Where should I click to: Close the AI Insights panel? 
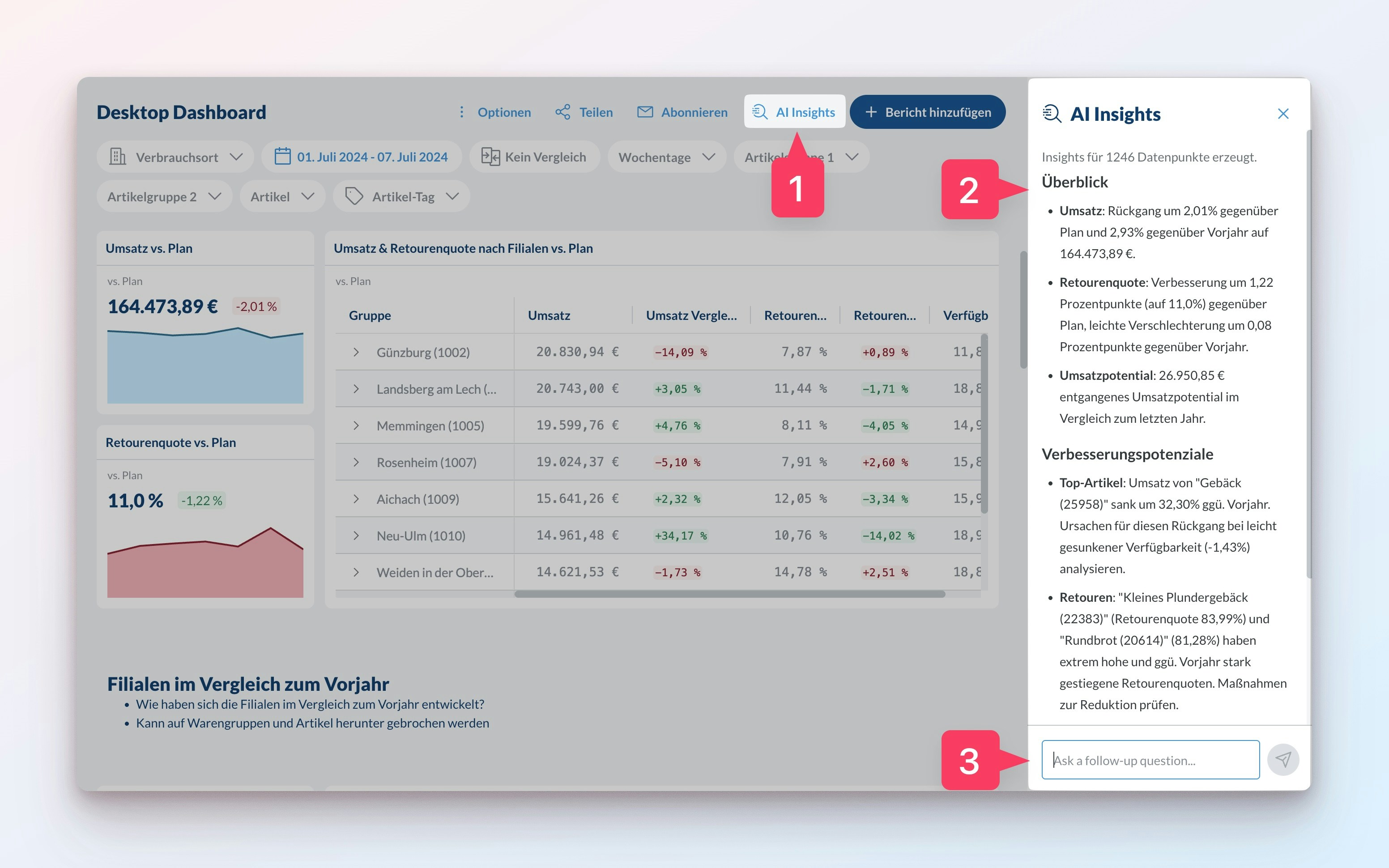(1283, 114)
